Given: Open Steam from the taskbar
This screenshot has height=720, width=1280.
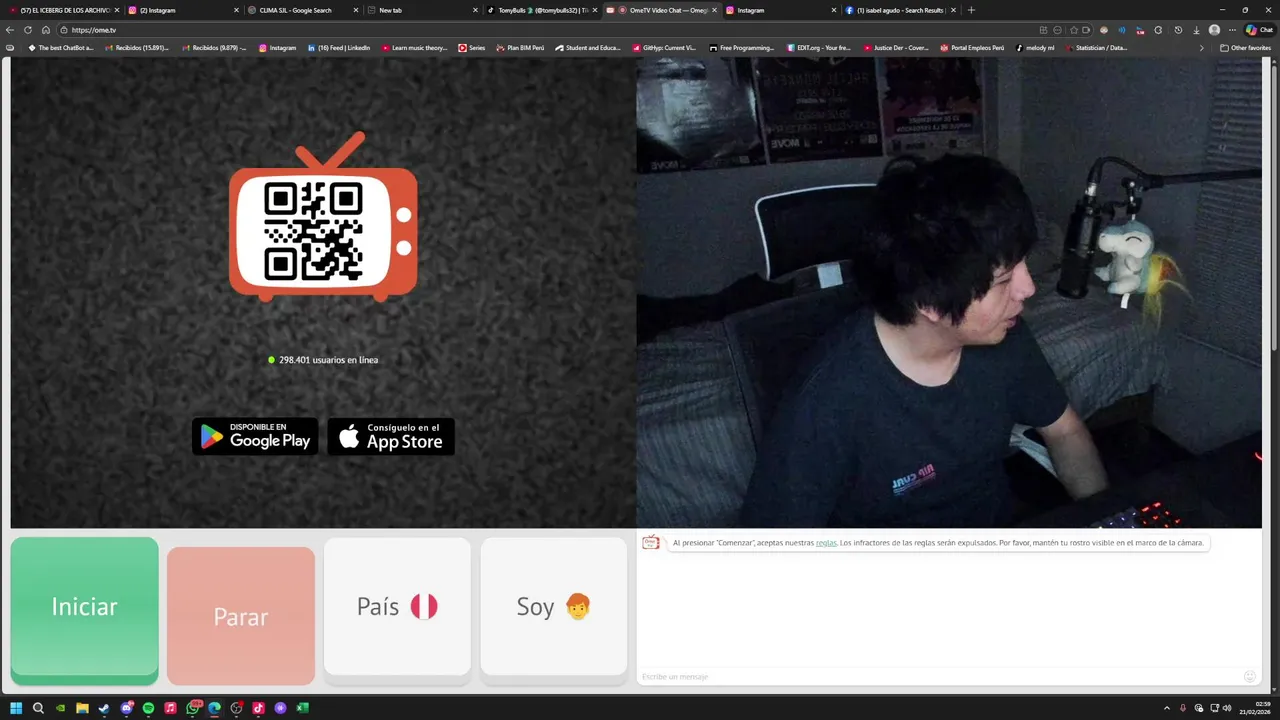Looking at the screenshot, I should click(104, 708).
